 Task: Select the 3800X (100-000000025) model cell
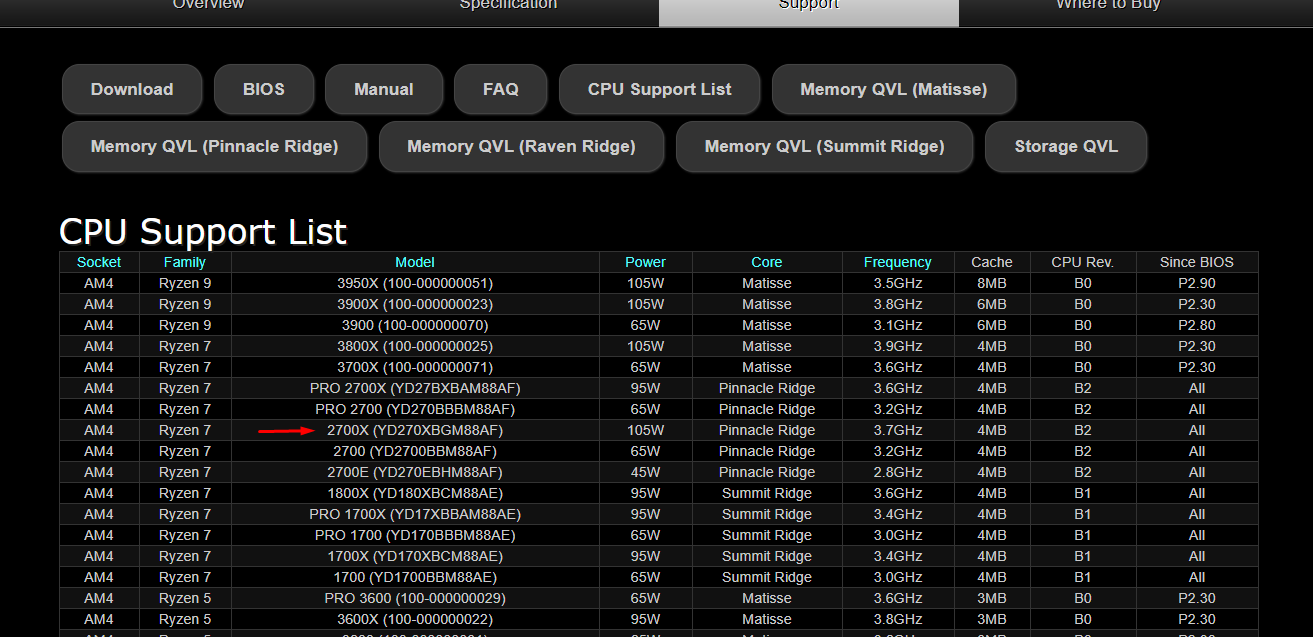point(415,346)
